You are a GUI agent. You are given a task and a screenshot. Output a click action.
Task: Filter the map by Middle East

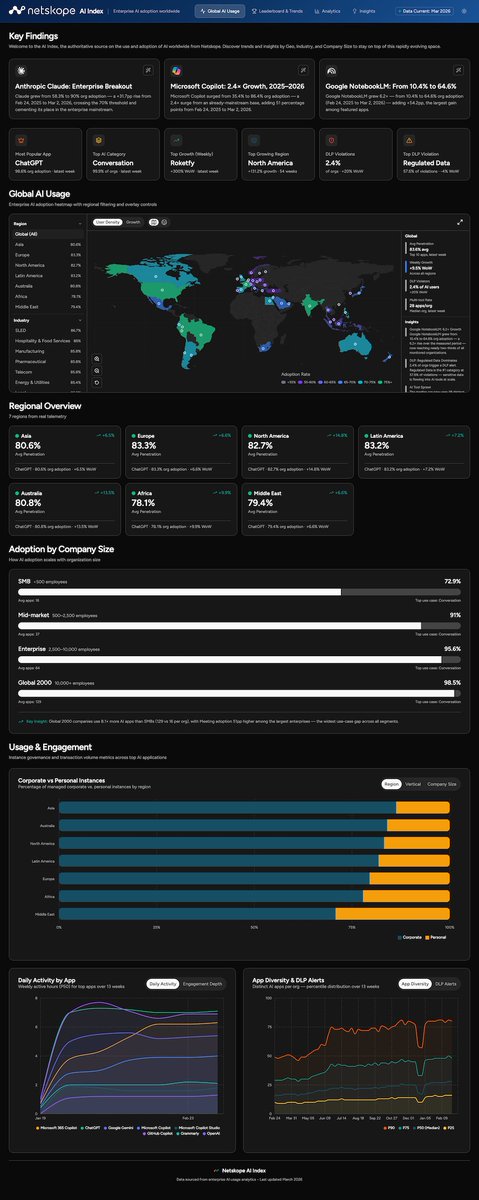(x=48, y=305)
